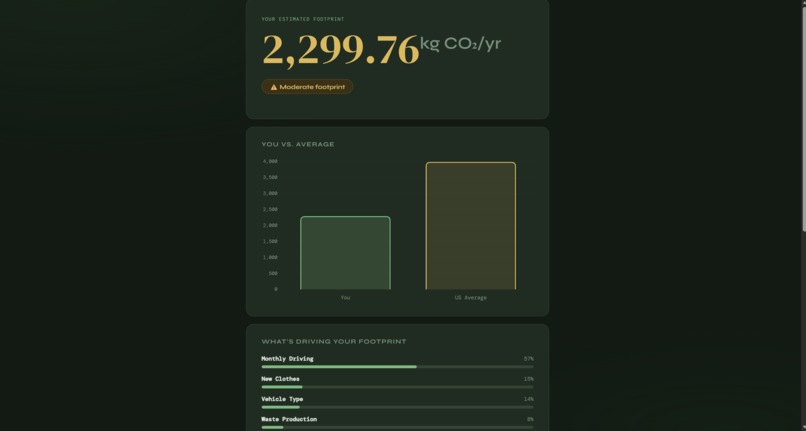Image resolution: width=806 pixels, height=431 pixels.
Task: Click the 57% value for Monthly Driving
Action: [x=528, y=358]
